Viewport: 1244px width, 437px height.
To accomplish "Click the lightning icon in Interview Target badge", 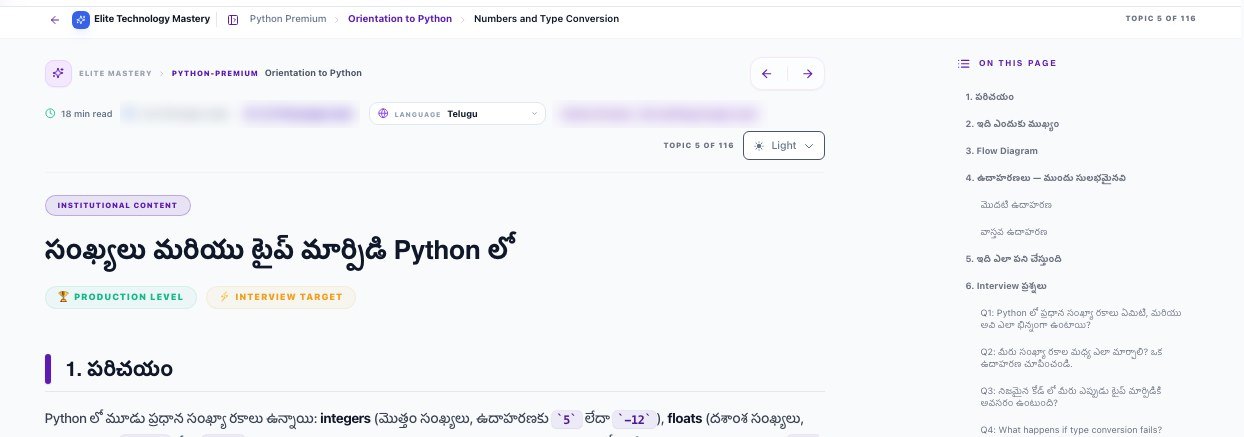I will pyautogui.click(x=223, y=297).
